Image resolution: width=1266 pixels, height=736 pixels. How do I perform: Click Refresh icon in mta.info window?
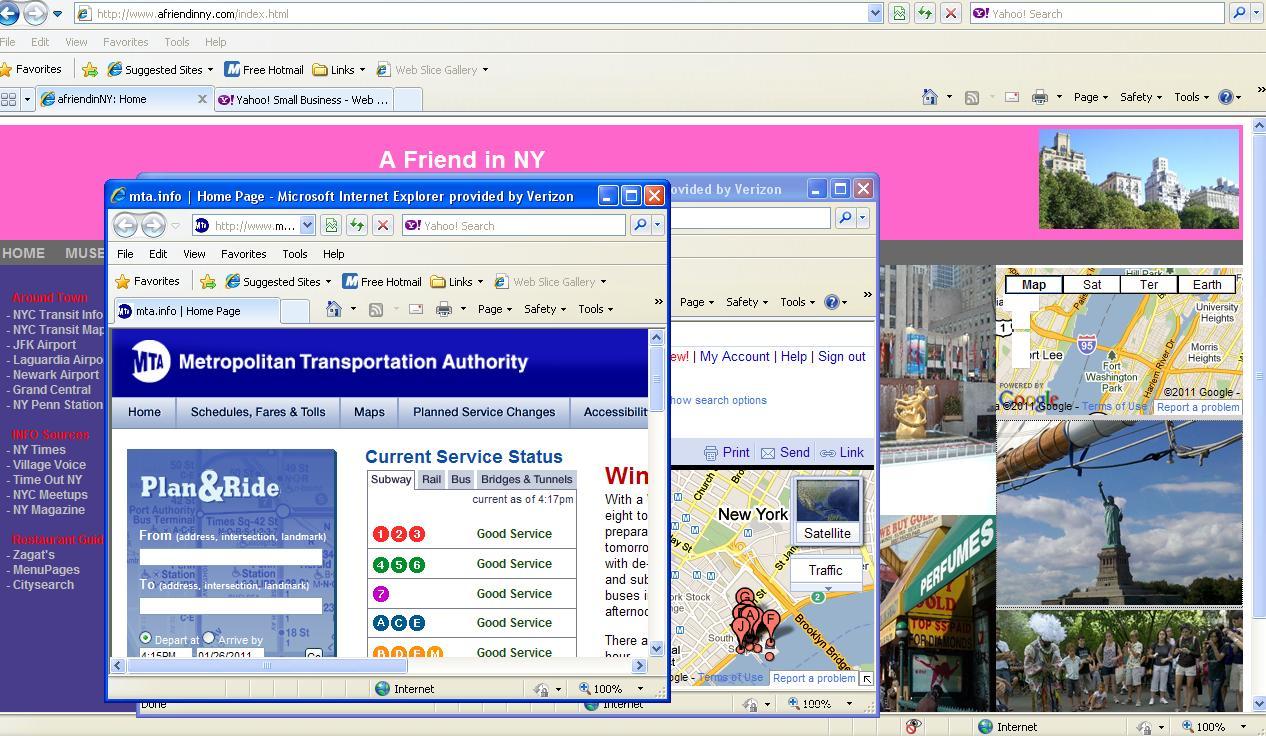[356, 225]
